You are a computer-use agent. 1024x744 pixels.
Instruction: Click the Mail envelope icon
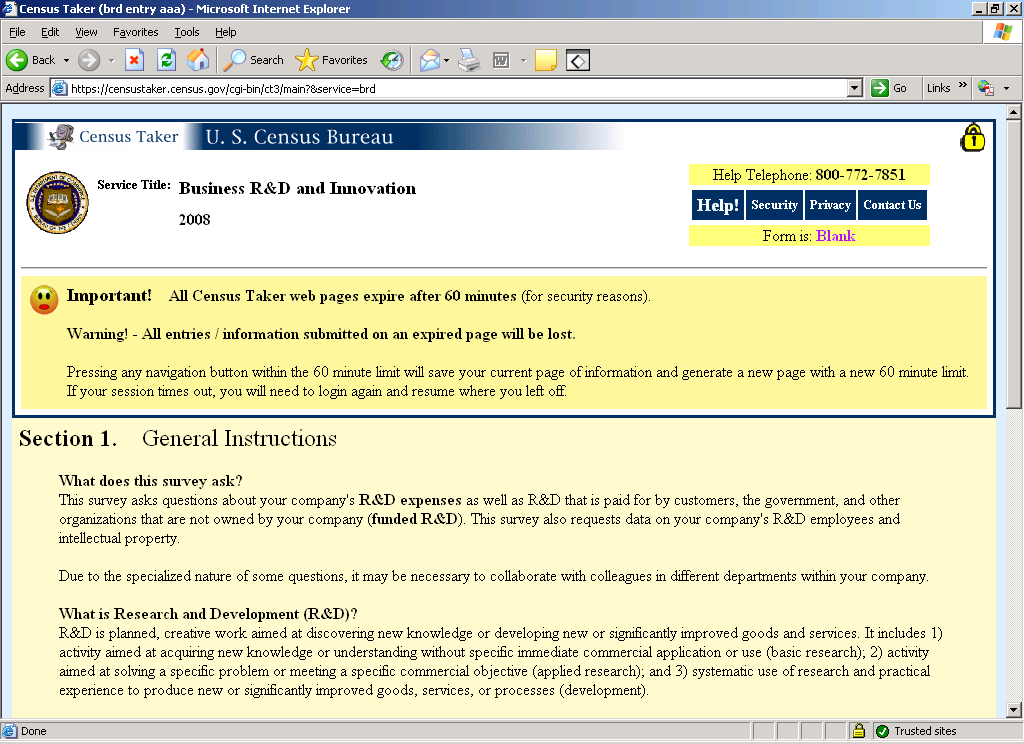click(x=430, y=60)
